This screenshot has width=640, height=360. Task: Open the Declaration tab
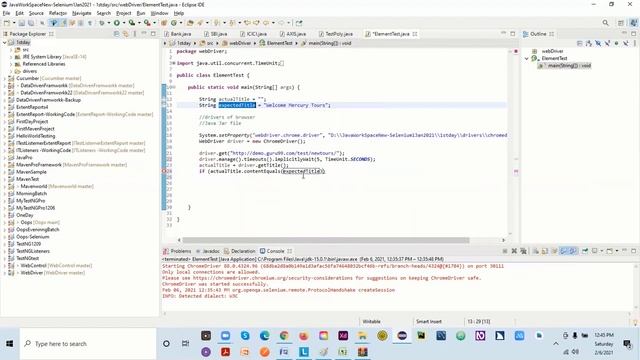coord(240,251)
